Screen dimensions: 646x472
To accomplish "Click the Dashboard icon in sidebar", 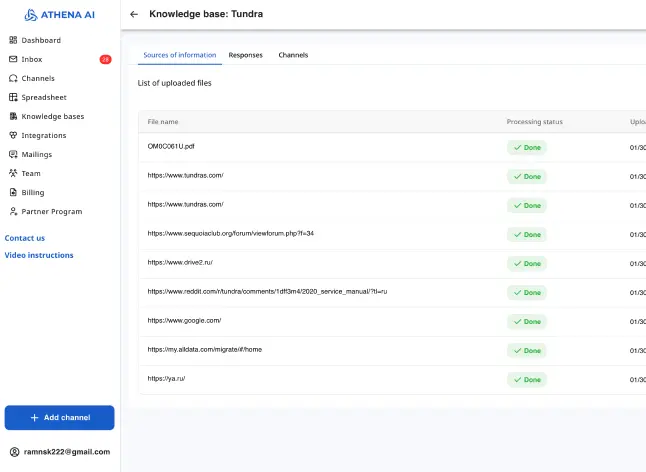I will [x=13, y=40].
